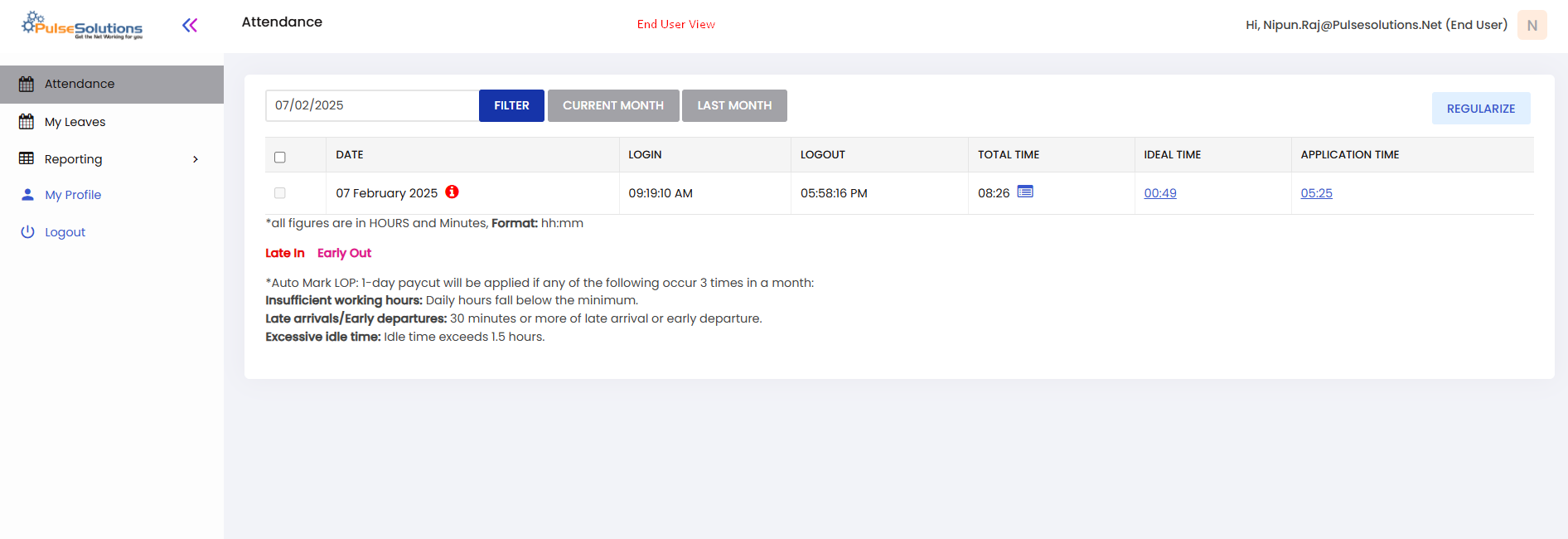Image resolution: width=1568 pixels, height=539 pixels.
Task: Click the N user avatar
Action: [1532, 25]
